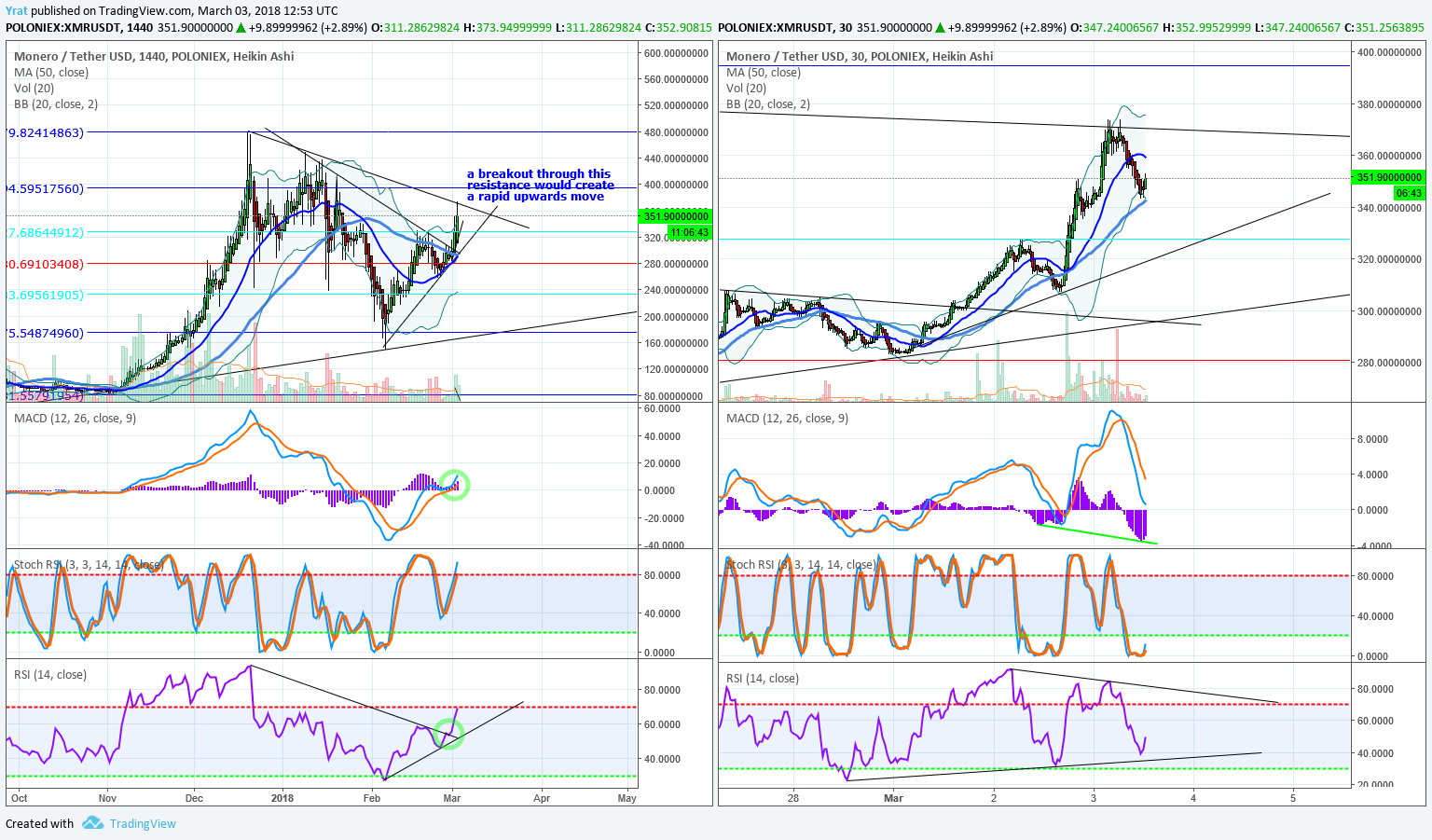This screenshot has height=840, width=1432.
Task: Click the 06:43 bar countdown tag
Action: click(1409, 193)
